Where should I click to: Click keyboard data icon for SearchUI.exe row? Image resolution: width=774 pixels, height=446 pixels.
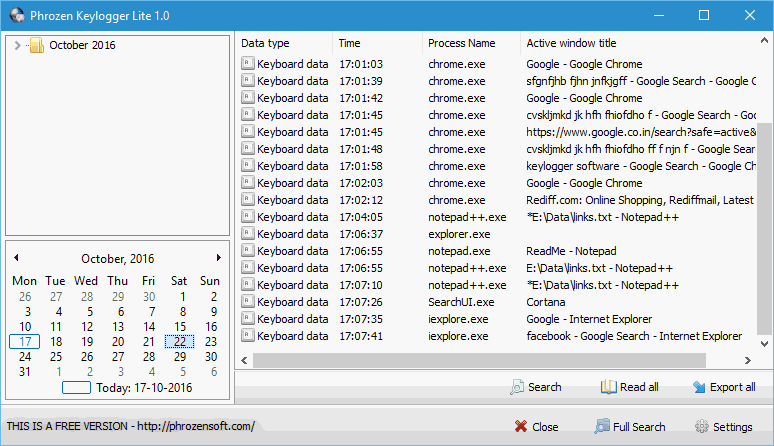(x=247, y=301)
